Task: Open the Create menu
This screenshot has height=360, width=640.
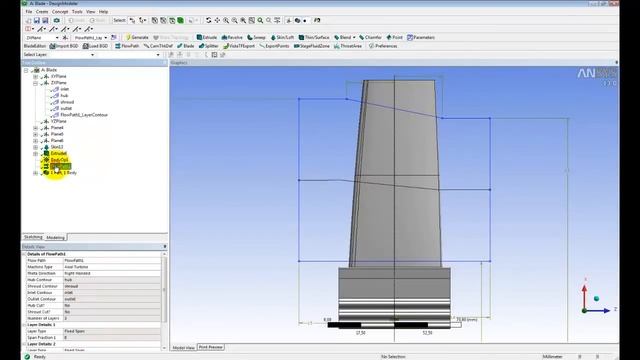Action: tap(42, 12)
